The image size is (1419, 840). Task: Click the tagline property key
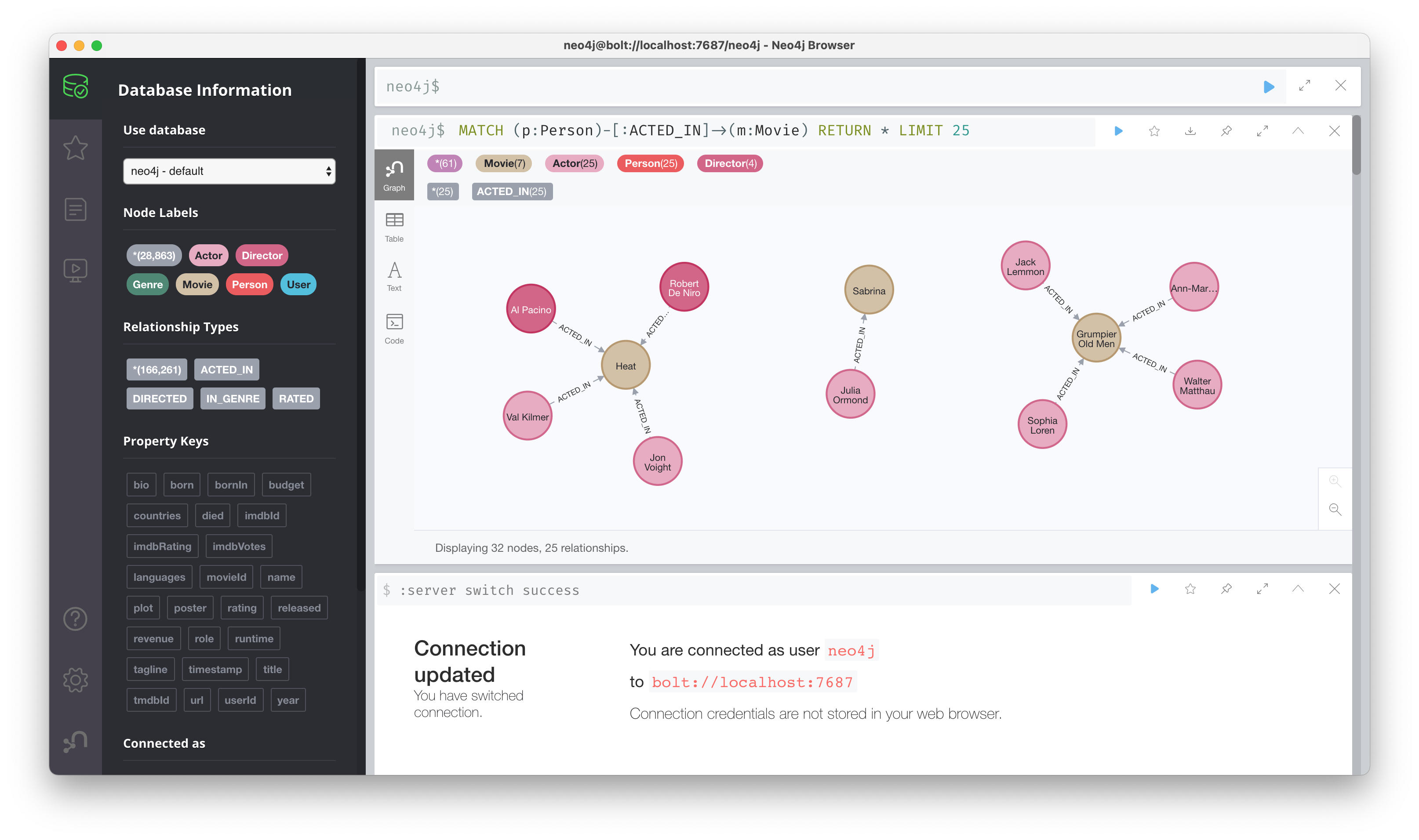pyautogui.click(x=150, y=670)
